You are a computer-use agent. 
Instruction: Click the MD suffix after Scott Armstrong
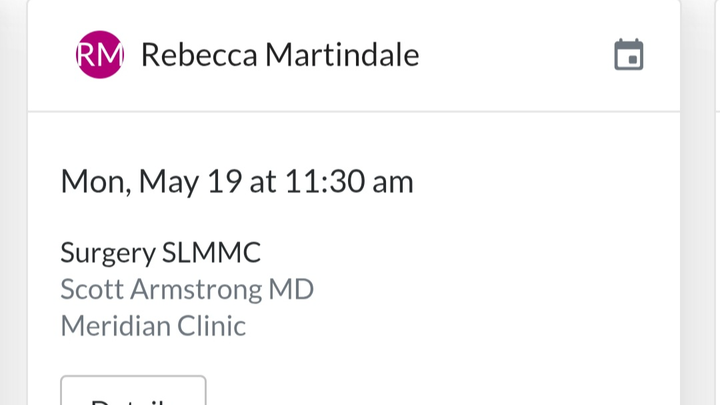click(x=291, y=289)
